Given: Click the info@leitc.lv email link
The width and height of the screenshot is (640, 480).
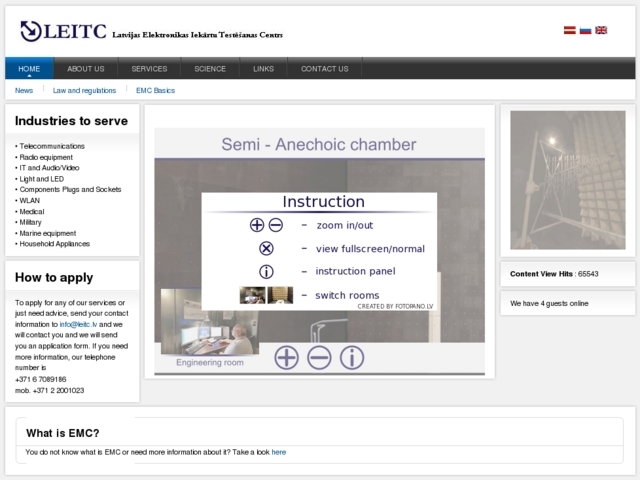Looking at the screenshot, I should (78, 324).
